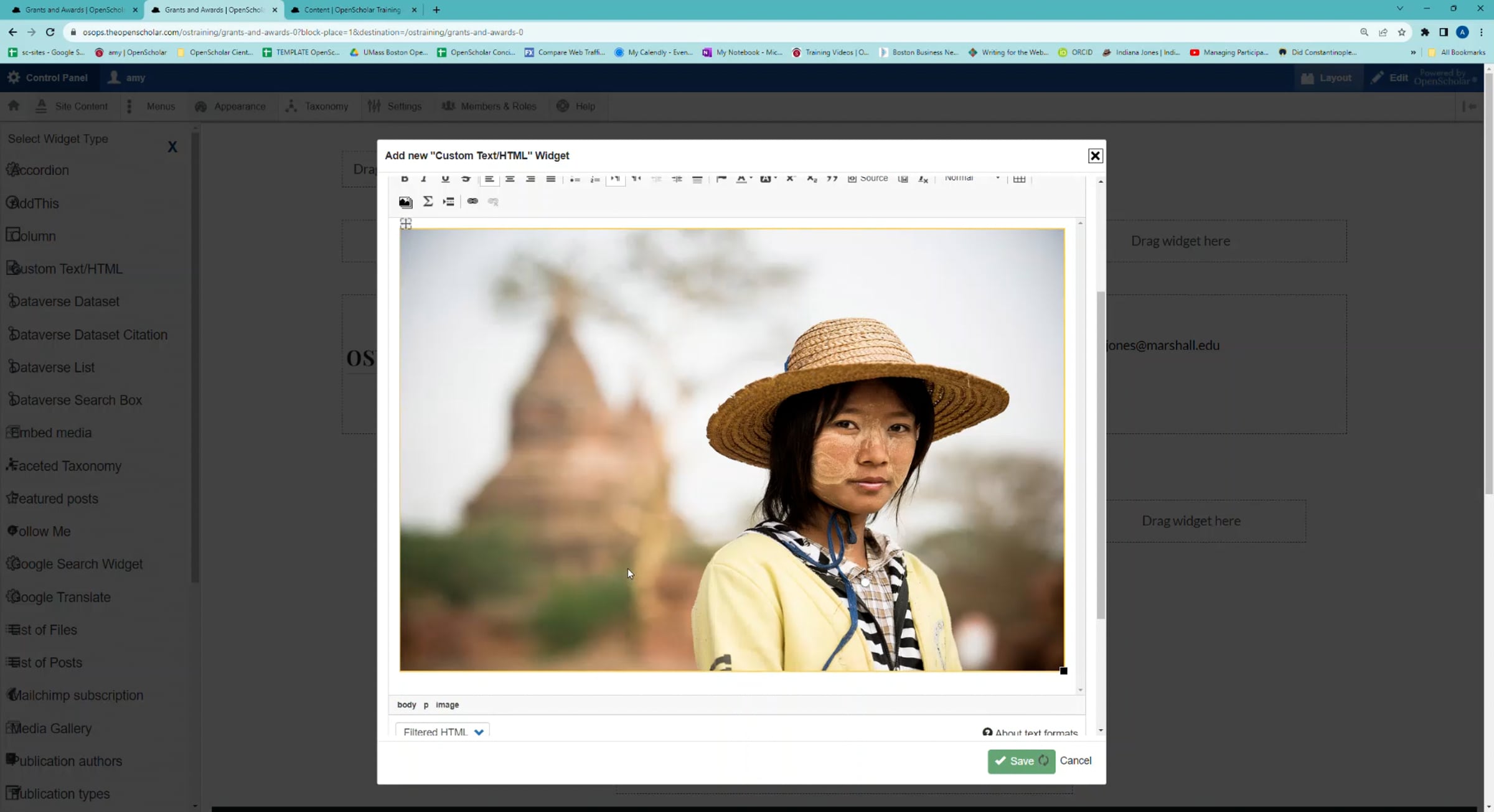Close the Select Widget Type panel
Image resolution: width=1494 pixels, height=812 pixels.
click(x=172, y=147)
